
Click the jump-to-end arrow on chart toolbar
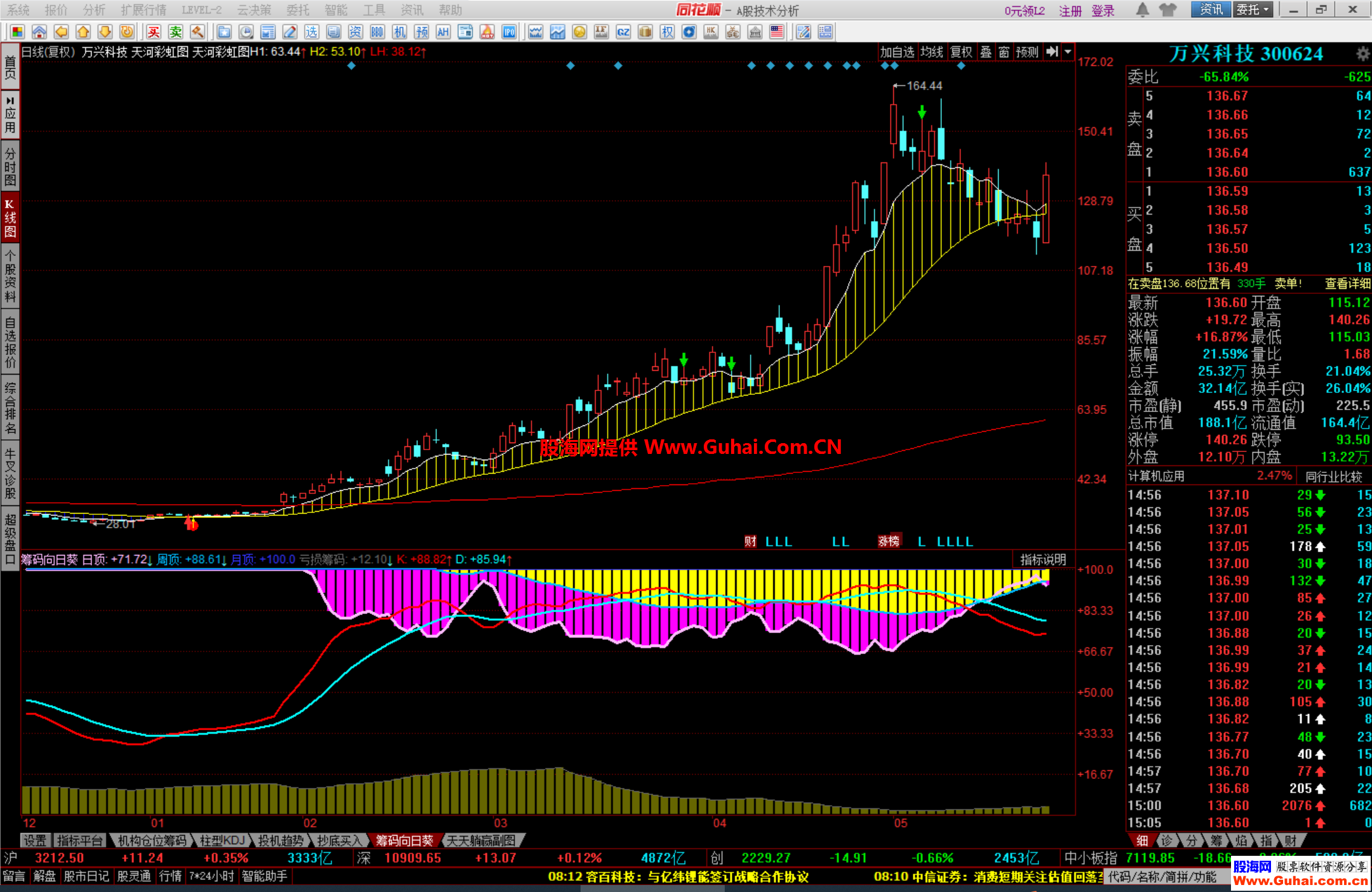click(1053, 52)
